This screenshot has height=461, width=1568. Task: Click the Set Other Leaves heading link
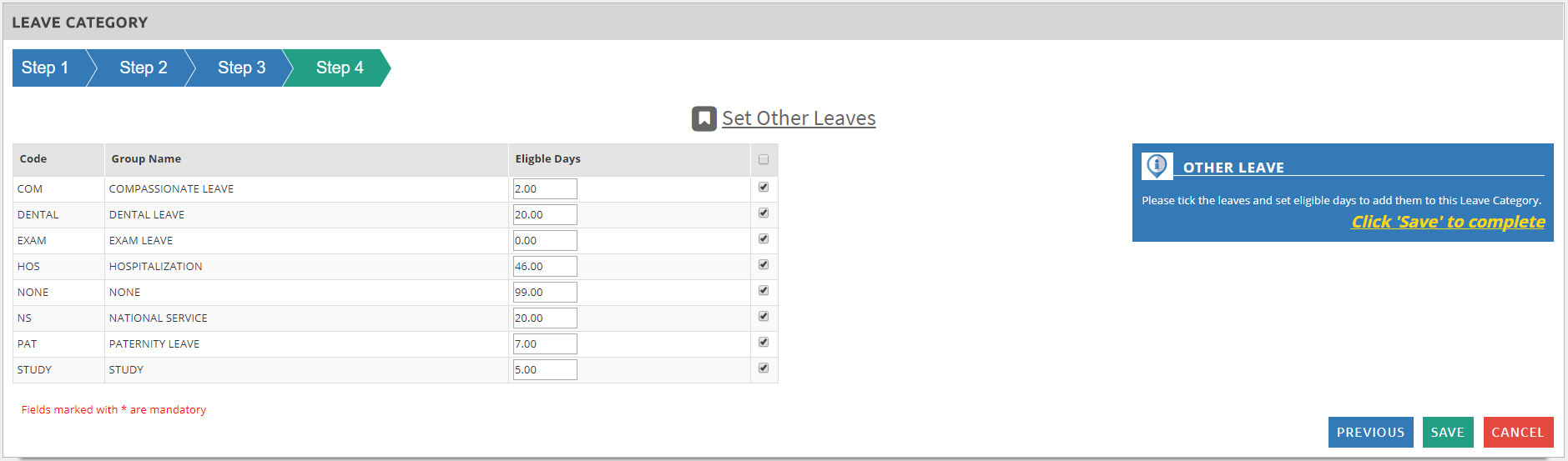point(799,118)
